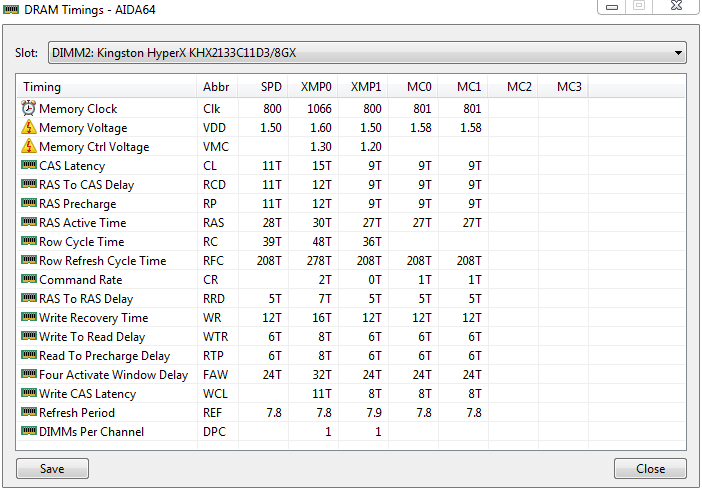Click the SPD column header

tap(271, 87)
